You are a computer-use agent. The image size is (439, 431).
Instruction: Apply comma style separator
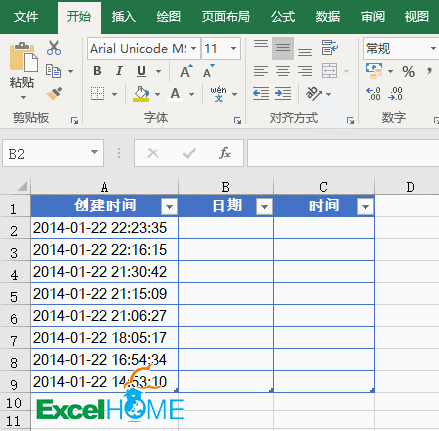tap(429, 71)
